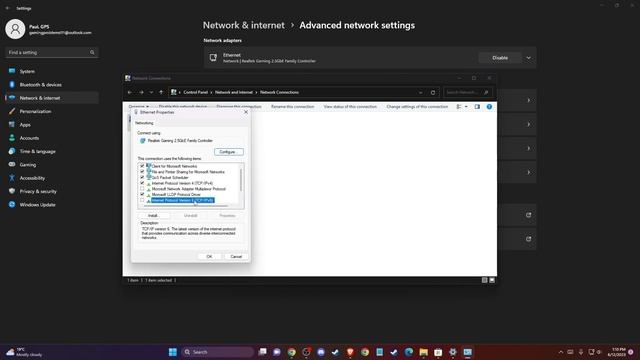Go forward in Network Connections window
The height and width of the screenshot is (360, 640).
(x=141, y=93)
